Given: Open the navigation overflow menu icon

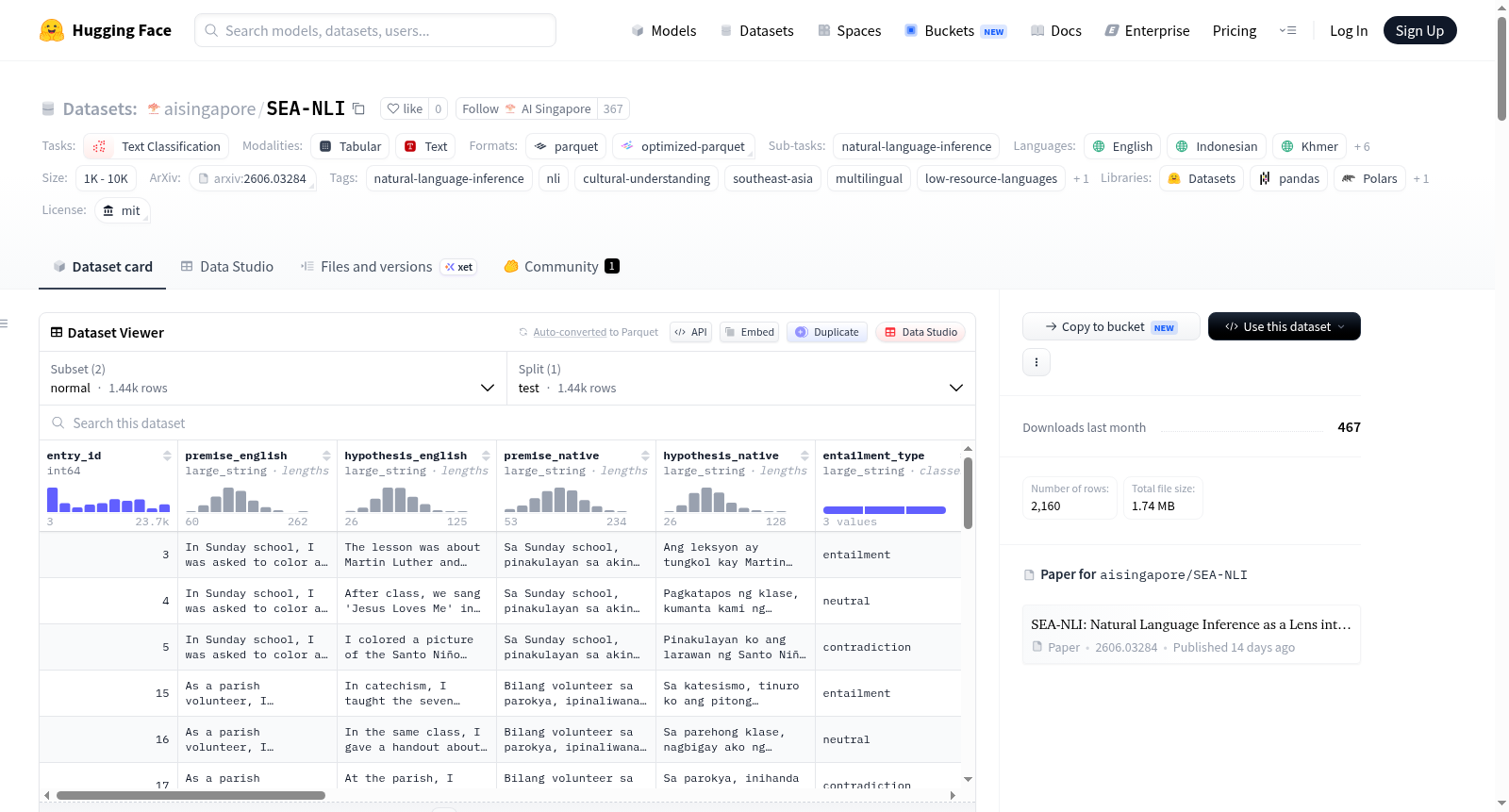Looking at the screenshot, I should click(1287, 30).
